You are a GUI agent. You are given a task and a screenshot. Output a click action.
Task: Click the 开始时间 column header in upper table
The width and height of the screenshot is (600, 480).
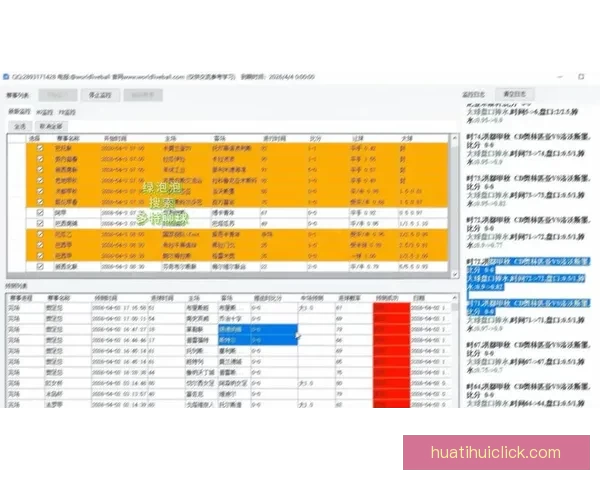(115, 138)
